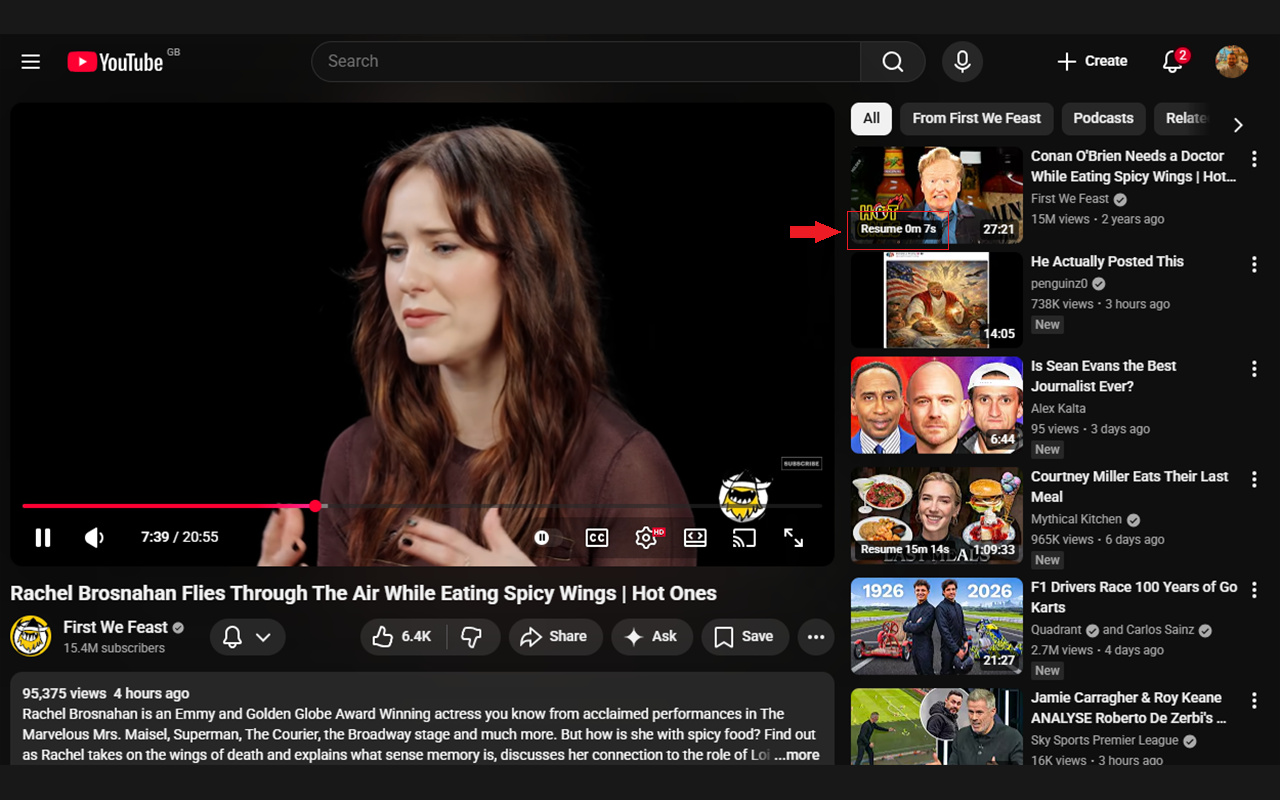Open the account avatar menu
This screenshot has height=800, width=1280.
coord(1231,62)
